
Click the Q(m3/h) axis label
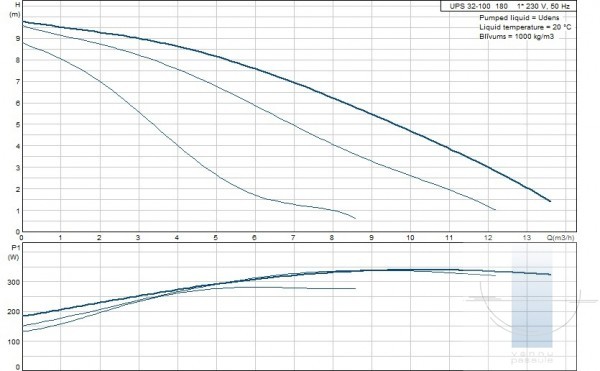click(560, 238)
